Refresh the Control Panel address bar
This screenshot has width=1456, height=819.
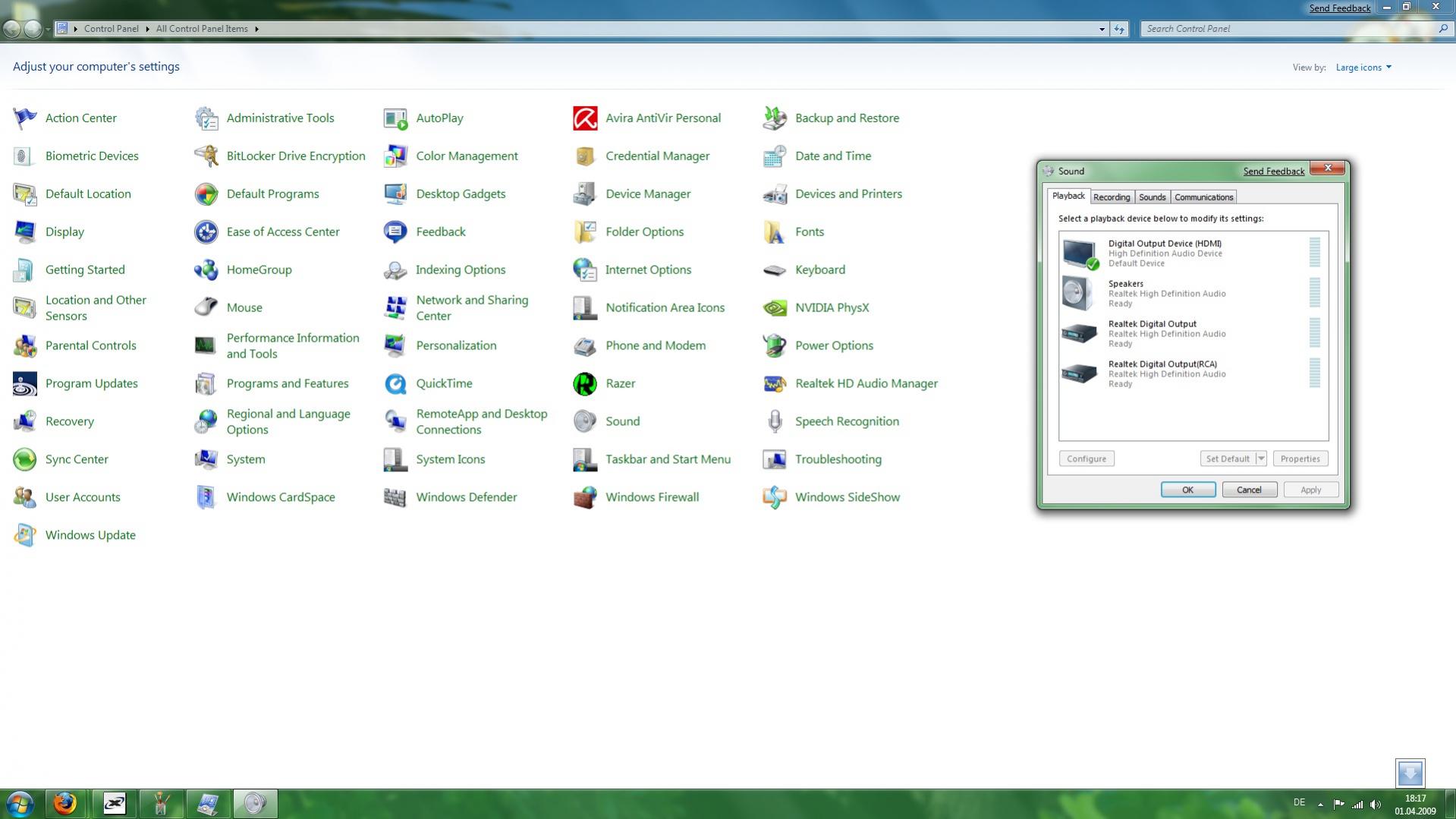1119,29
